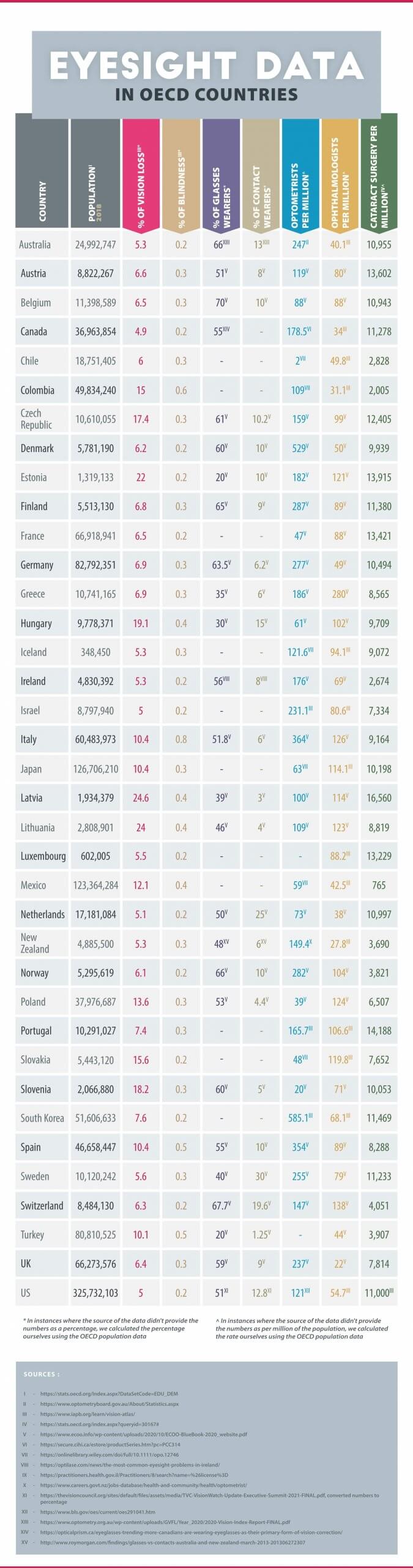The width and height of the screenshot is (413, 1568).
Task: Open the stats.oecd.org EDU_DEM source link
Action: (x=109, y=1393)
